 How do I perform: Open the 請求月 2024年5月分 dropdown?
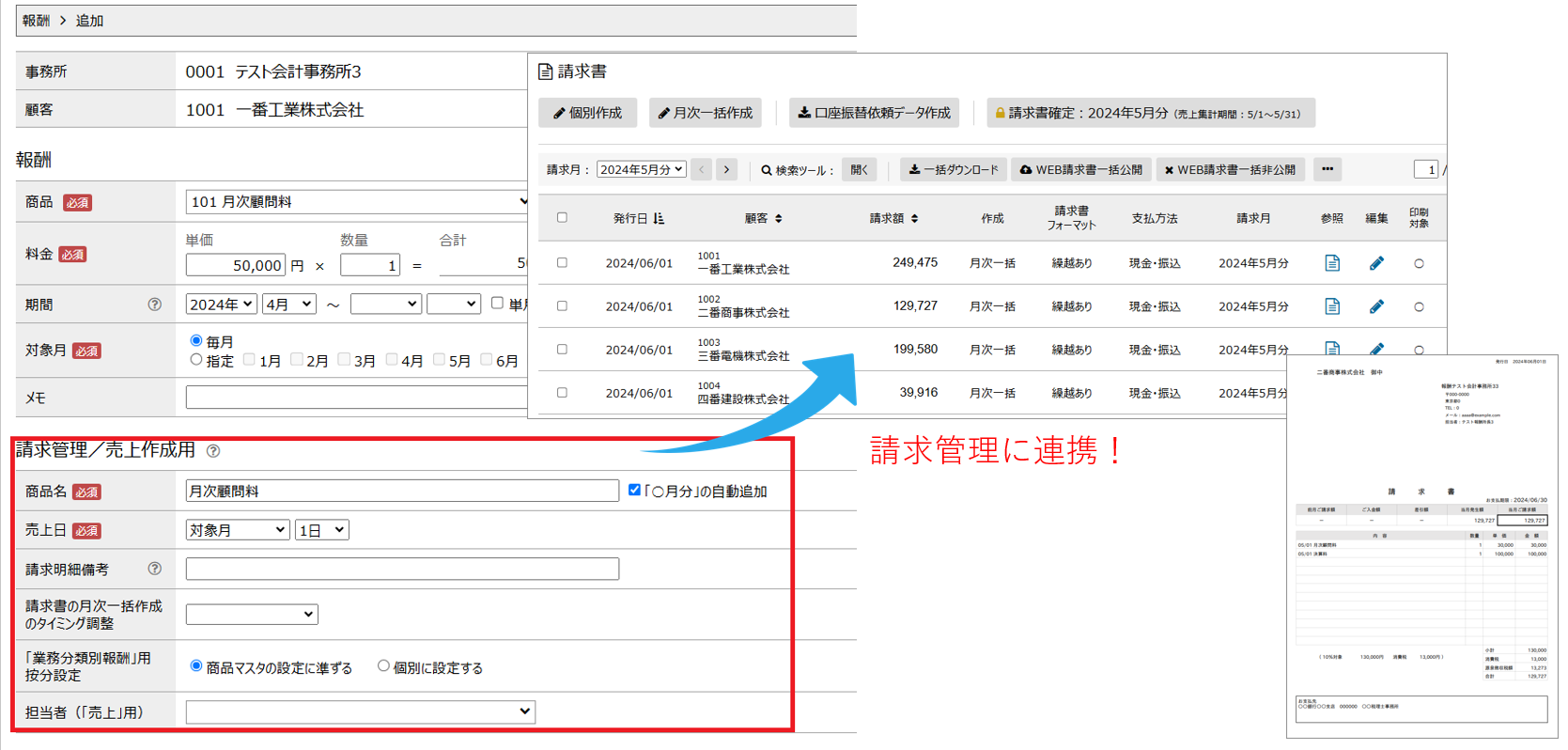click(x=642, y=170)
